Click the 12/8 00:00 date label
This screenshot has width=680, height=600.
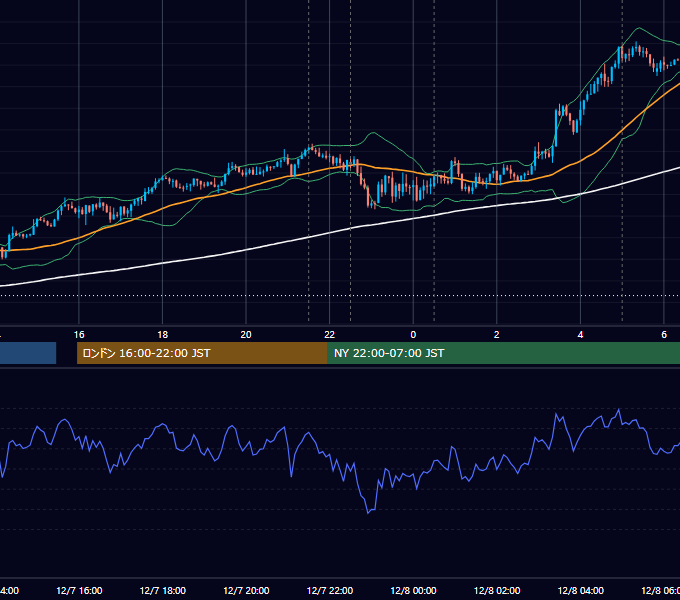click(x=413, y=590)
